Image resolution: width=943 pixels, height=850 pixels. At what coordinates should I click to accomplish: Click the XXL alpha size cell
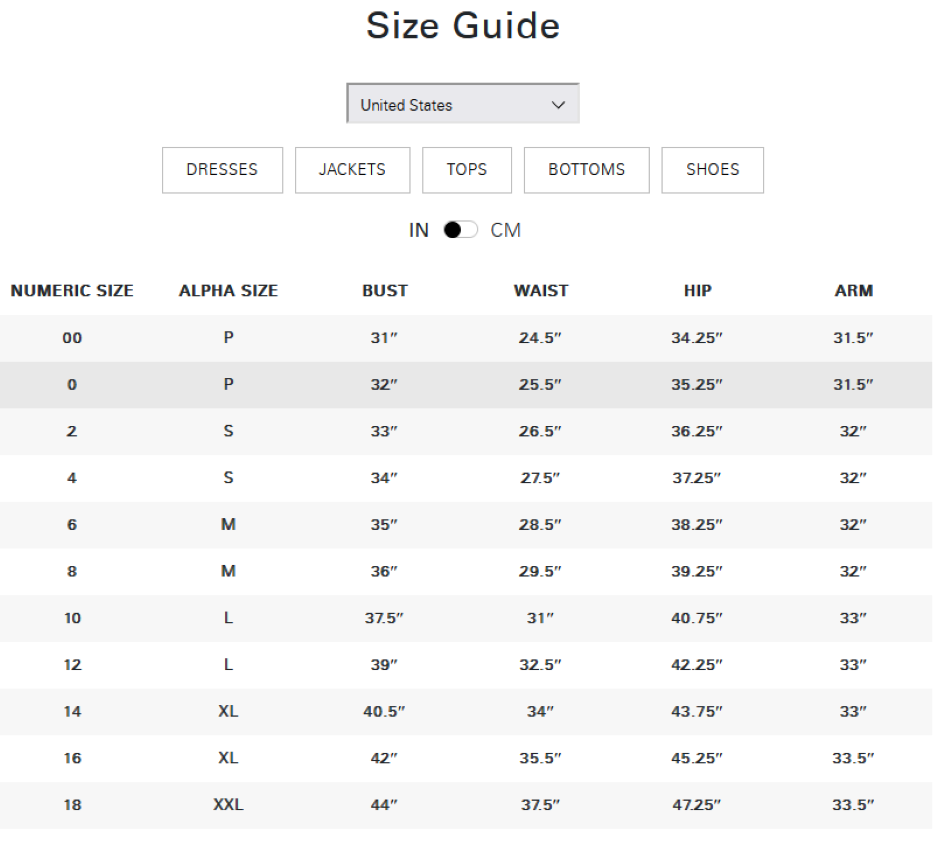[228, 805]
